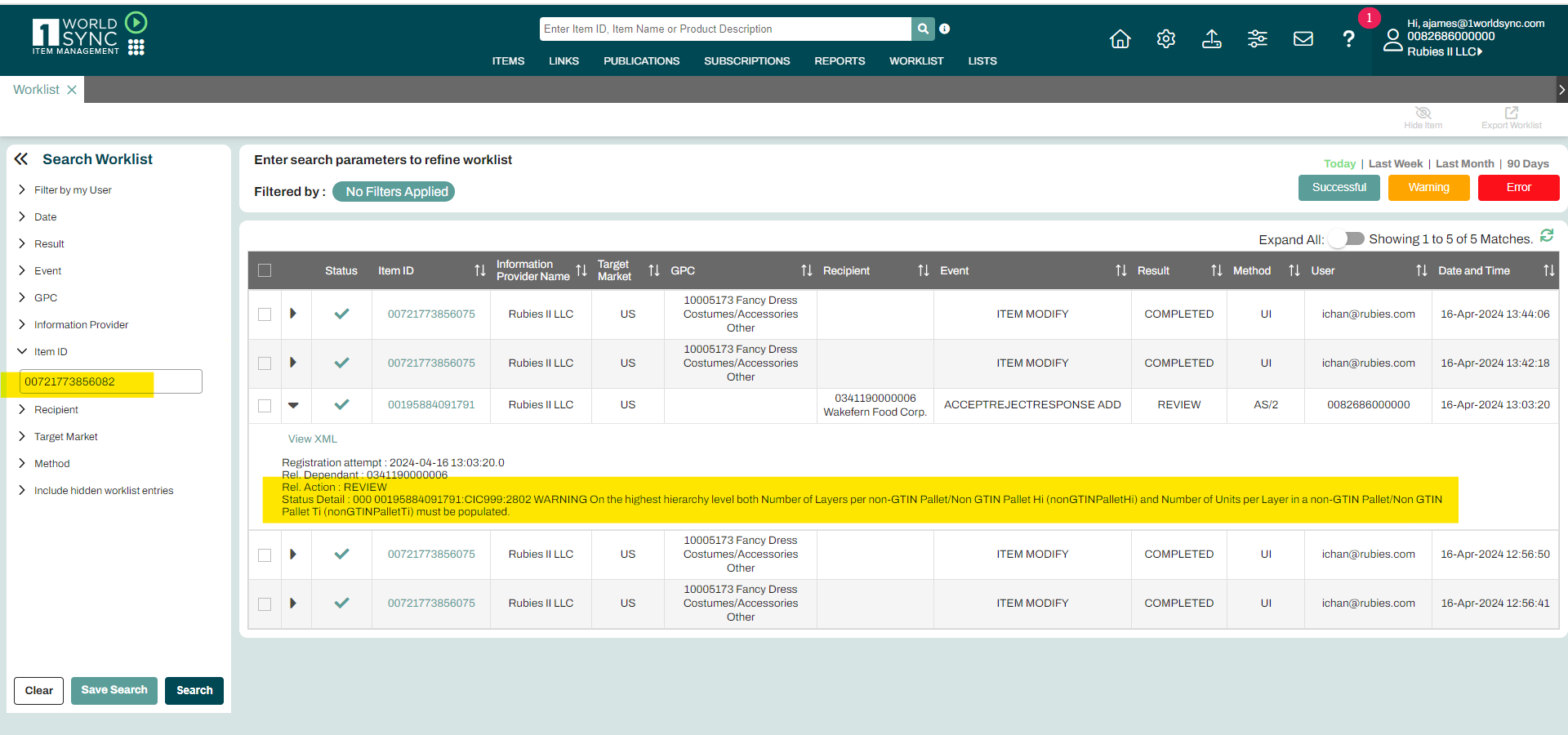
Task: Open the Home icon in the header
Action: pyautogui.click(x=1120, y=38)
